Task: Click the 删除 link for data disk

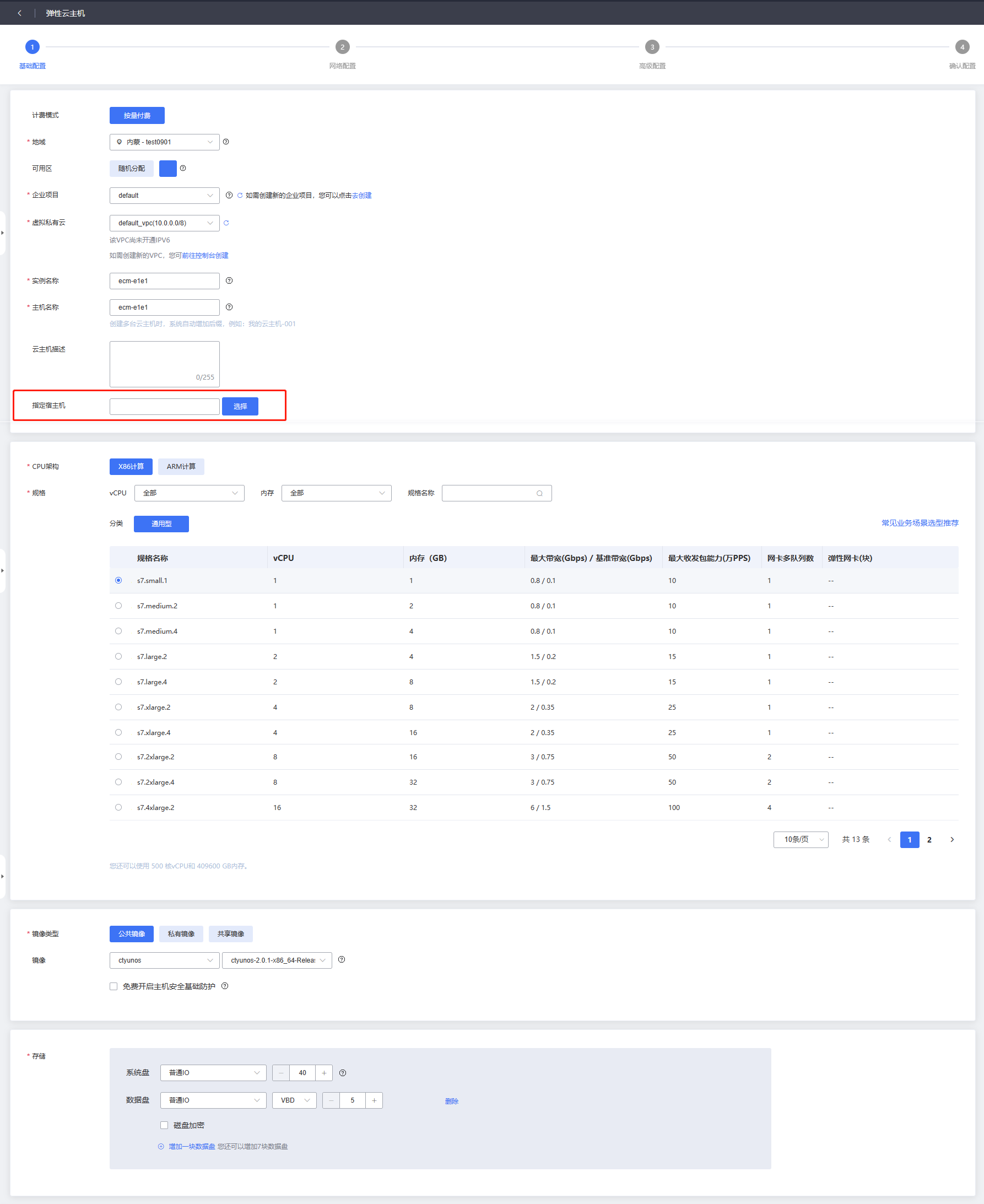Action: [451, 1101]
